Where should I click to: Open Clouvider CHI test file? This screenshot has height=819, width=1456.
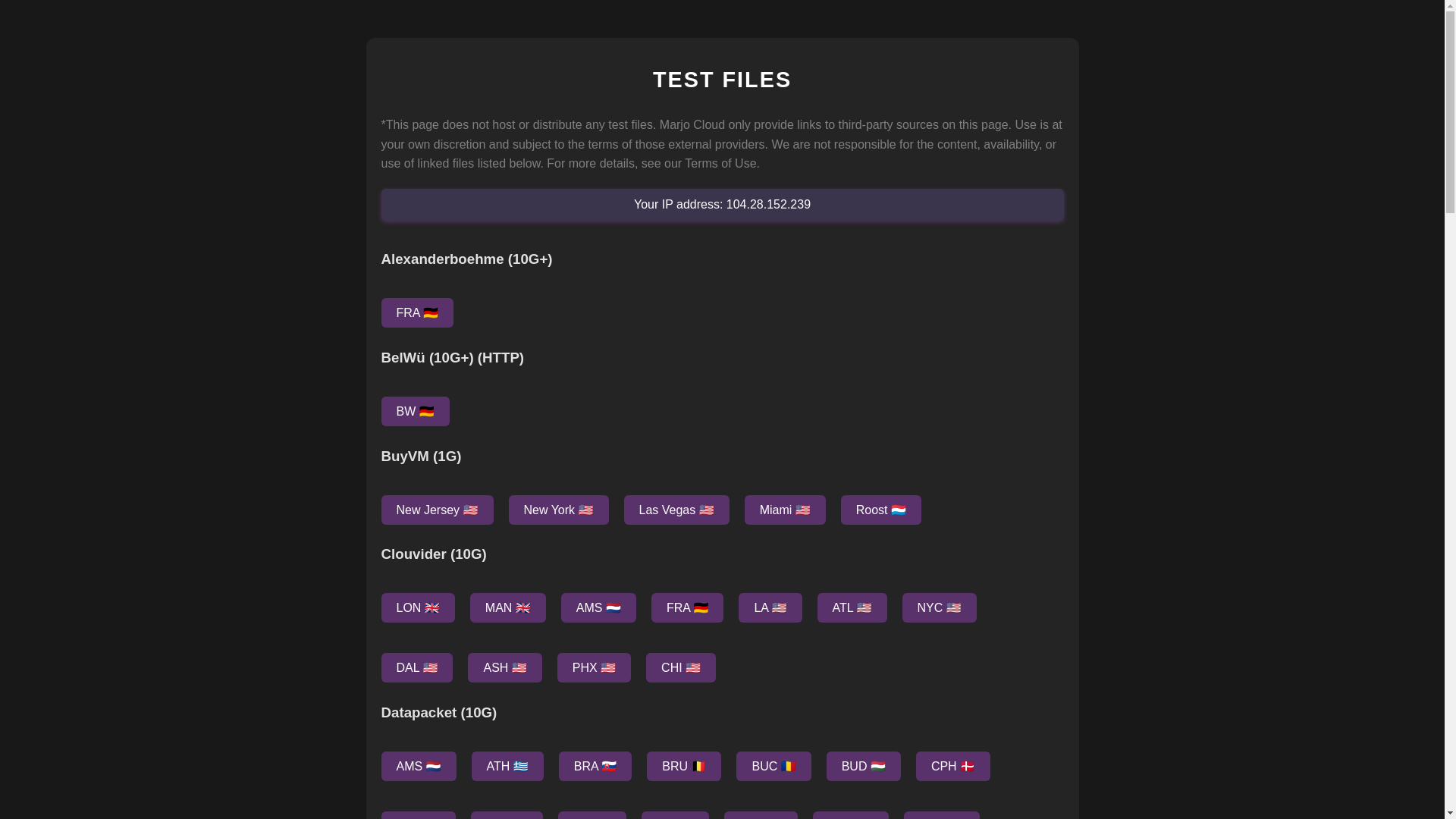coord(680,667)
